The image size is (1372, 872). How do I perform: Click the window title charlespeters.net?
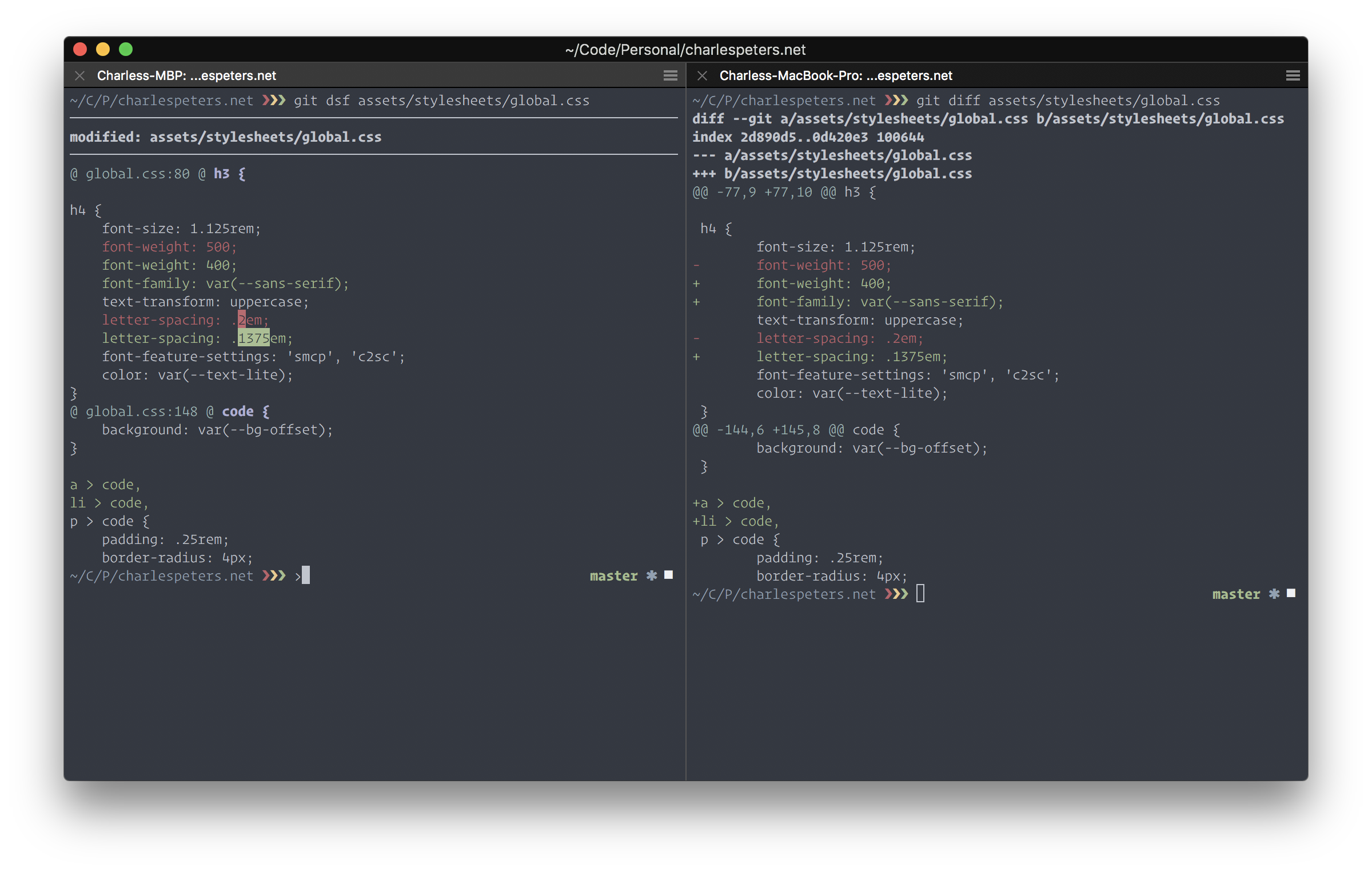pyautogui.click(x=685, y=49)
